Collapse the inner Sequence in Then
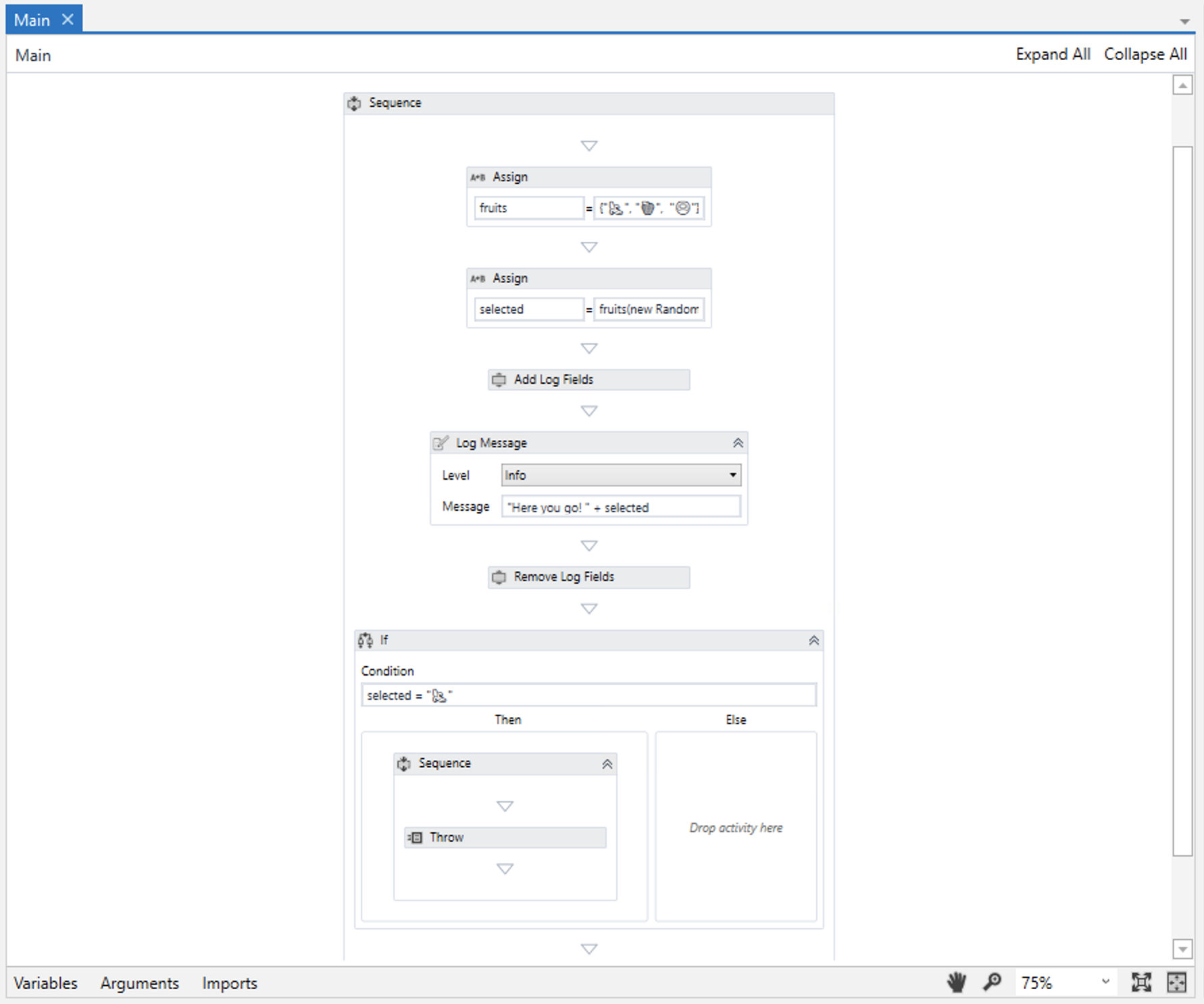 click(x=607, y=764)
